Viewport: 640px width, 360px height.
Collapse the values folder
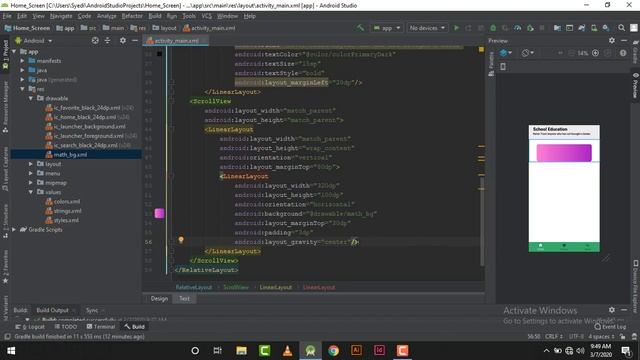pos(31,192)
